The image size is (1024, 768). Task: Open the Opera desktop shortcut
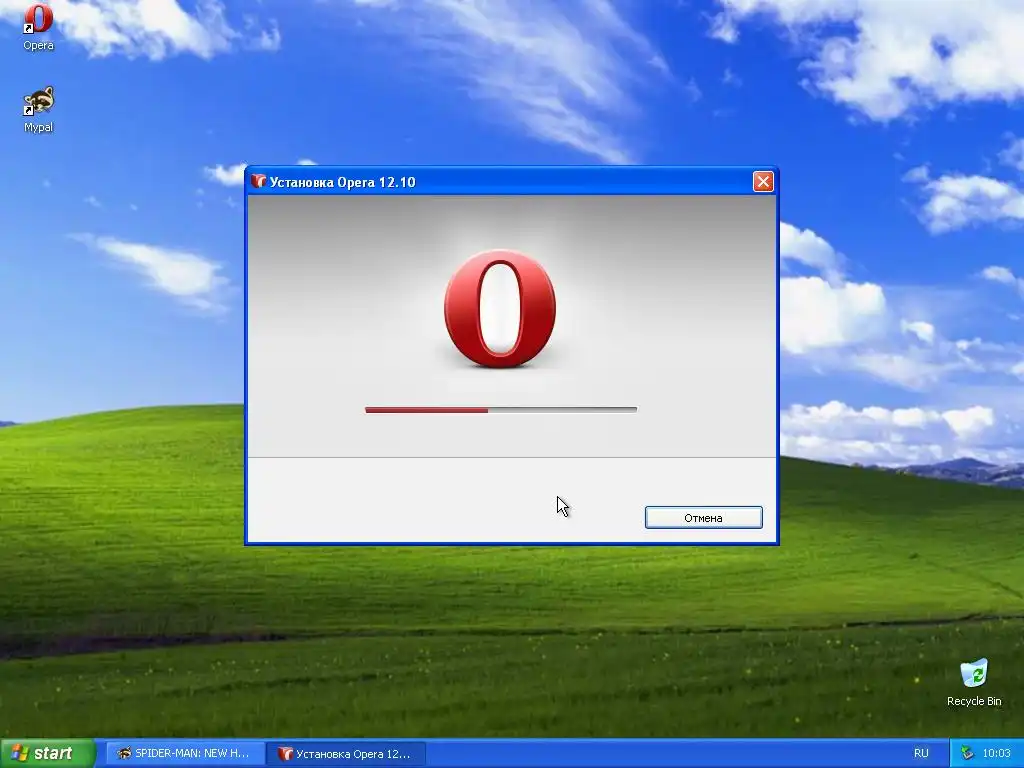(38, 27)
